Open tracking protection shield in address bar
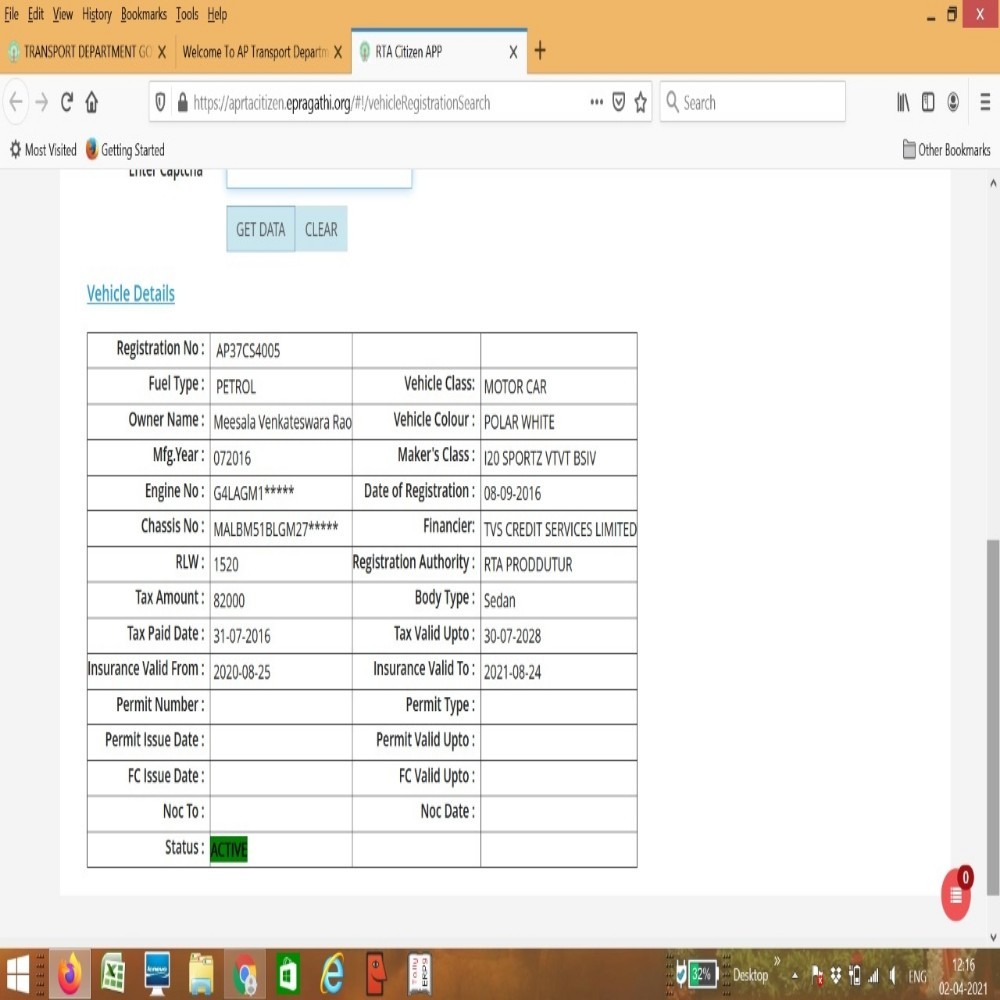This screenshot has width=1000, height=1000. point(161,102)
